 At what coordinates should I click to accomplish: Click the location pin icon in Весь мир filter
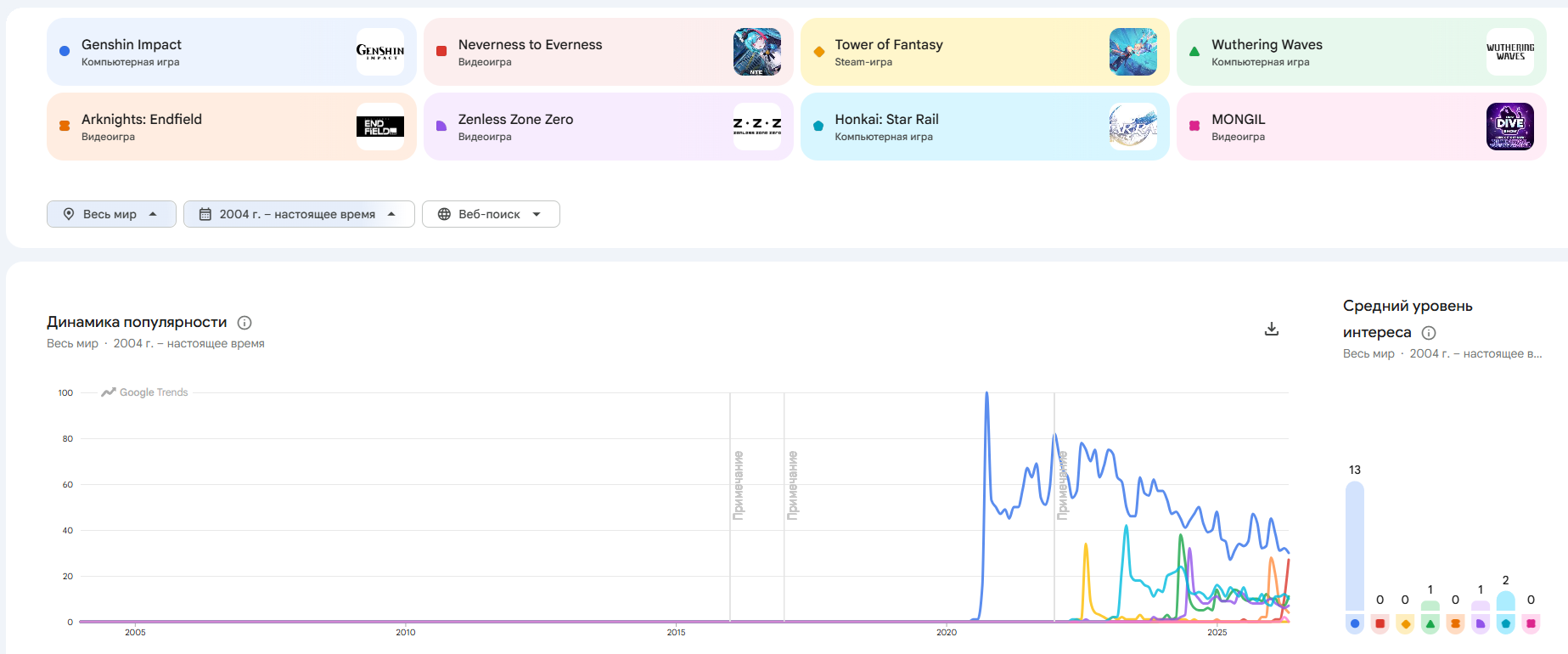[69, 214]
